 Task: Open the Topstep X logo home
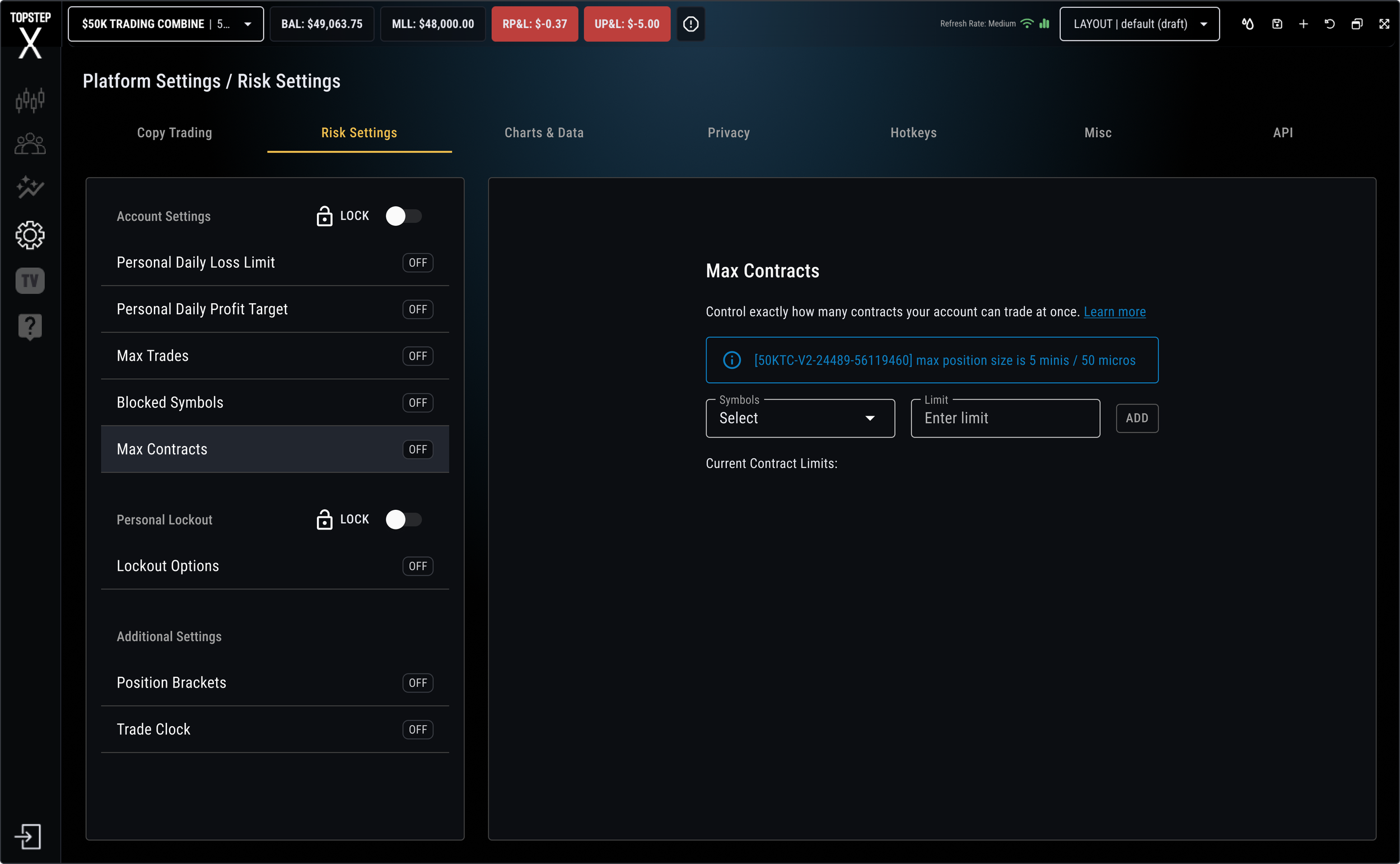click(x=30, y=34)
